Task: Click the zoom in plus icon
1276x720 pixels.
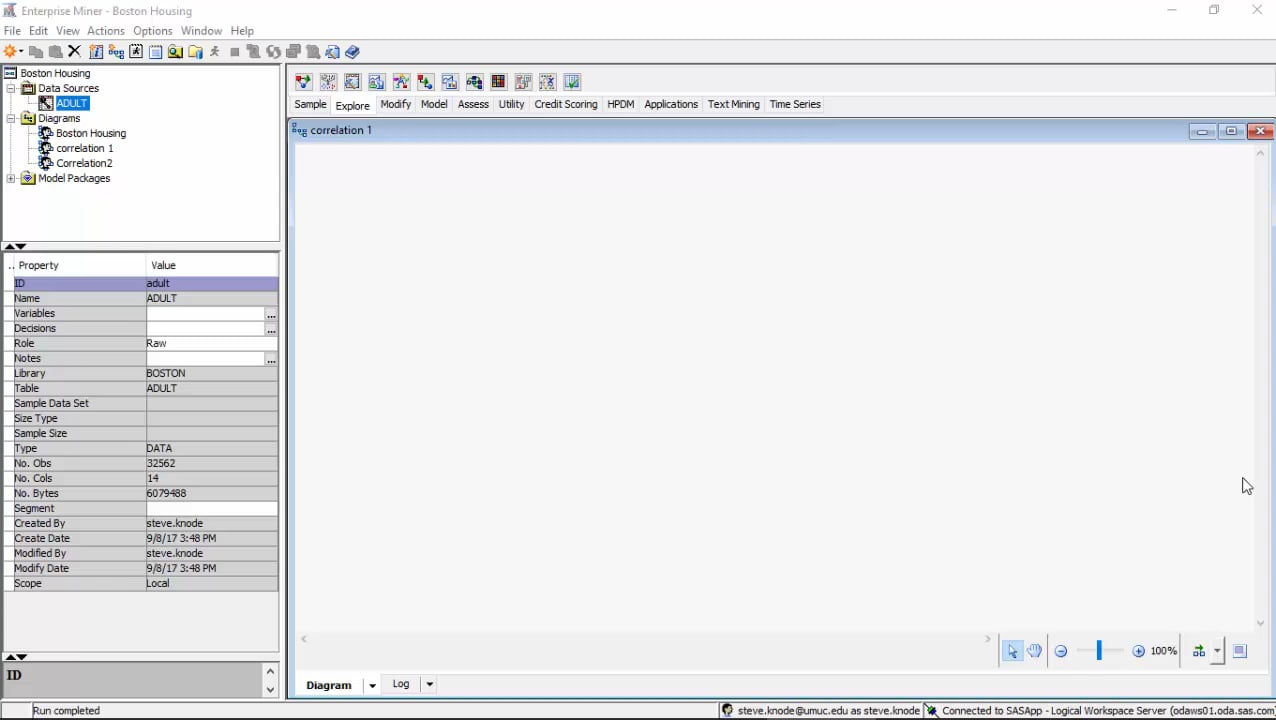Action: (x=1138, y=651)
